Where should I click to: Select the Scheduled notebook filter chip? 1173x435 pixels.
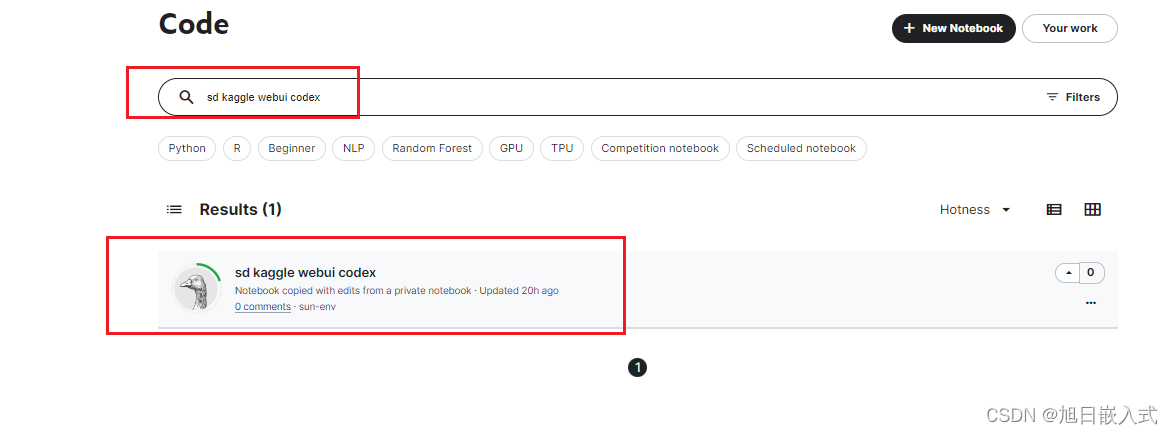(801, 148)
